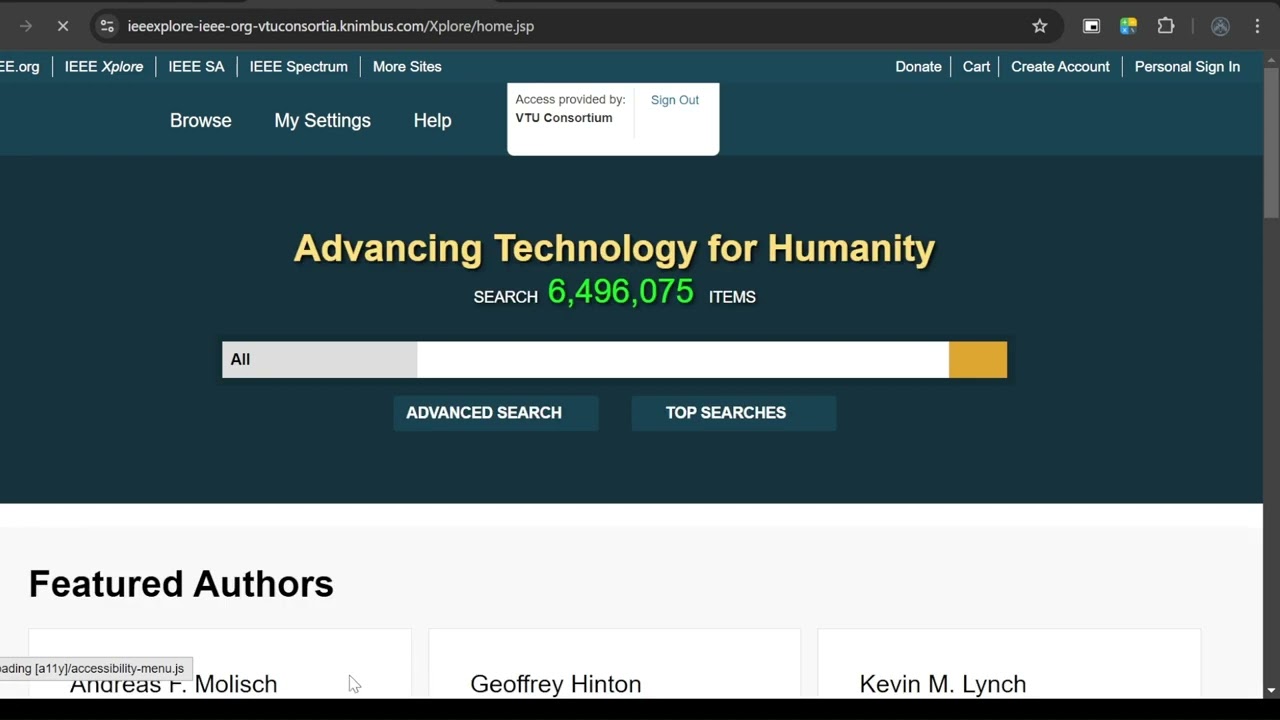
Task: Open the Chrome profile avatar
Action: click(1220, 26)
